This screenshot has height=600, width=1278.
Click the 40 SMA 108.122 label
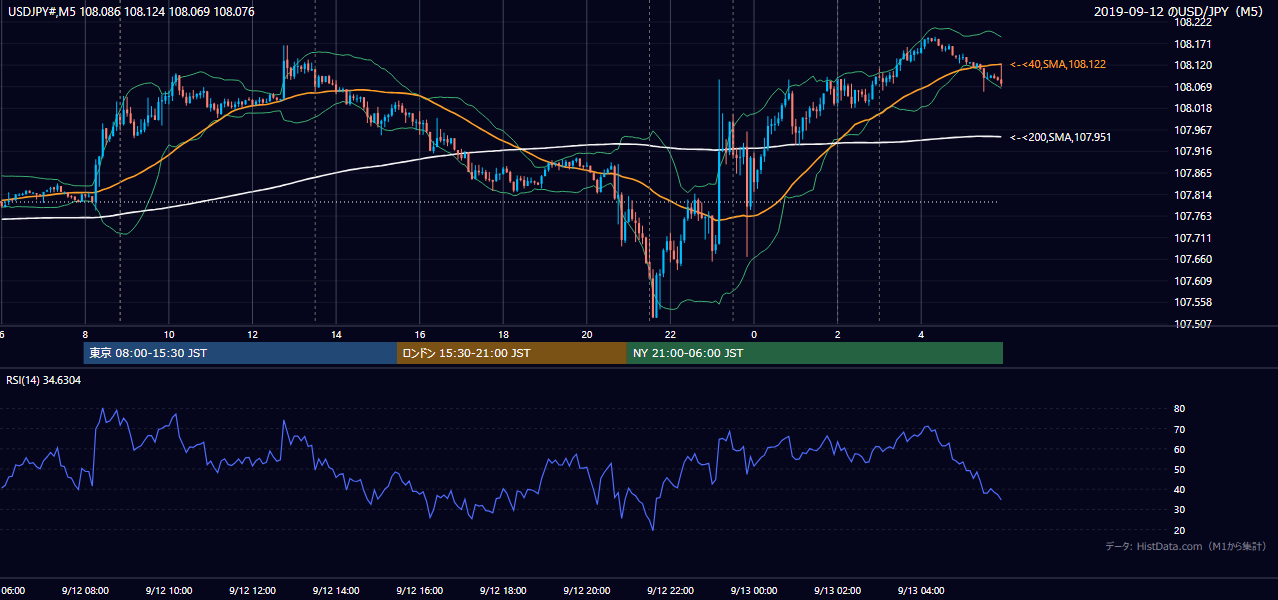[1058, 64]
